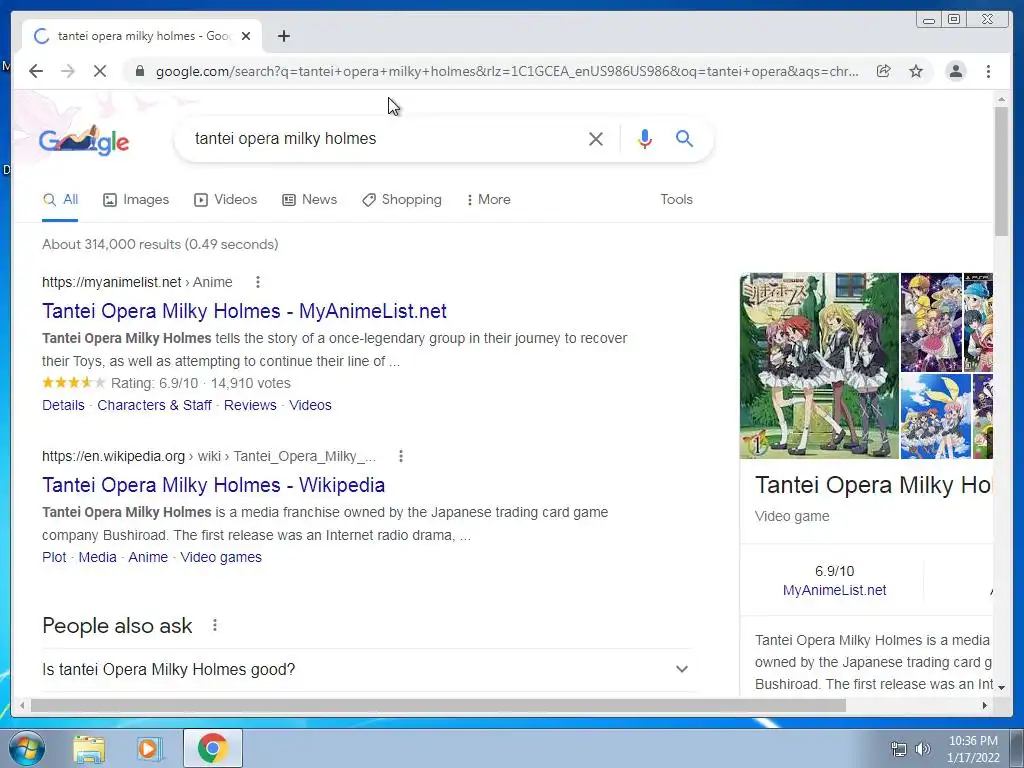Open the options dots beside the Wikipedia result

point(401,456)
